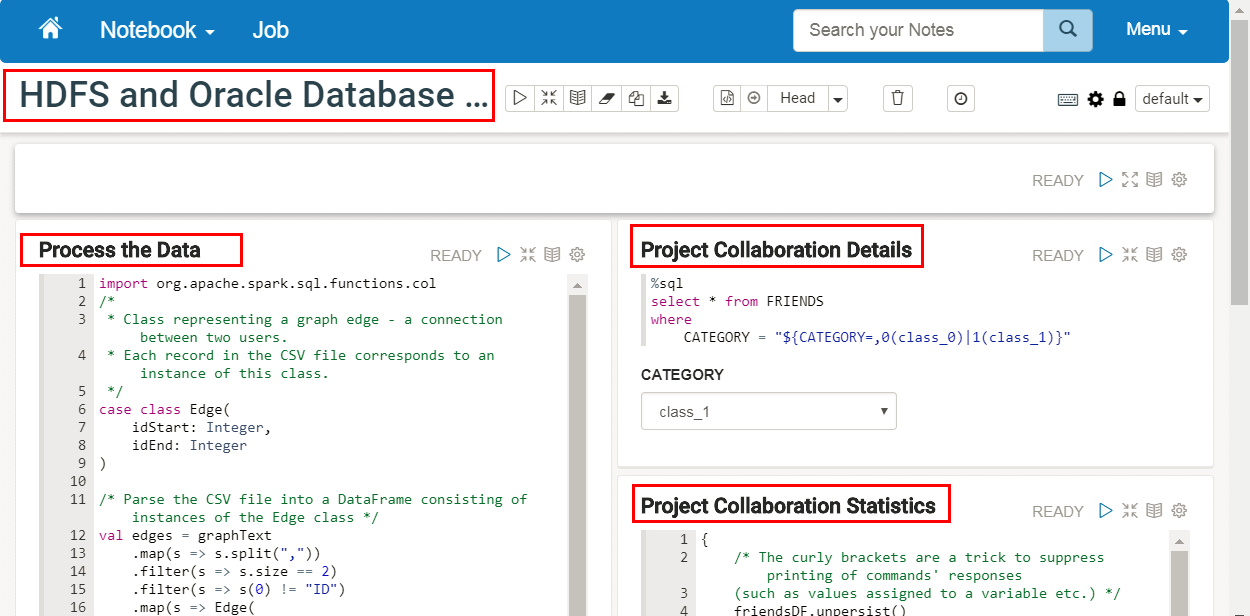The height and width of the screenshot is (616, 1250).
Task: Toggle code editor visibility for all paragraphs
Action: coord(549,98)
